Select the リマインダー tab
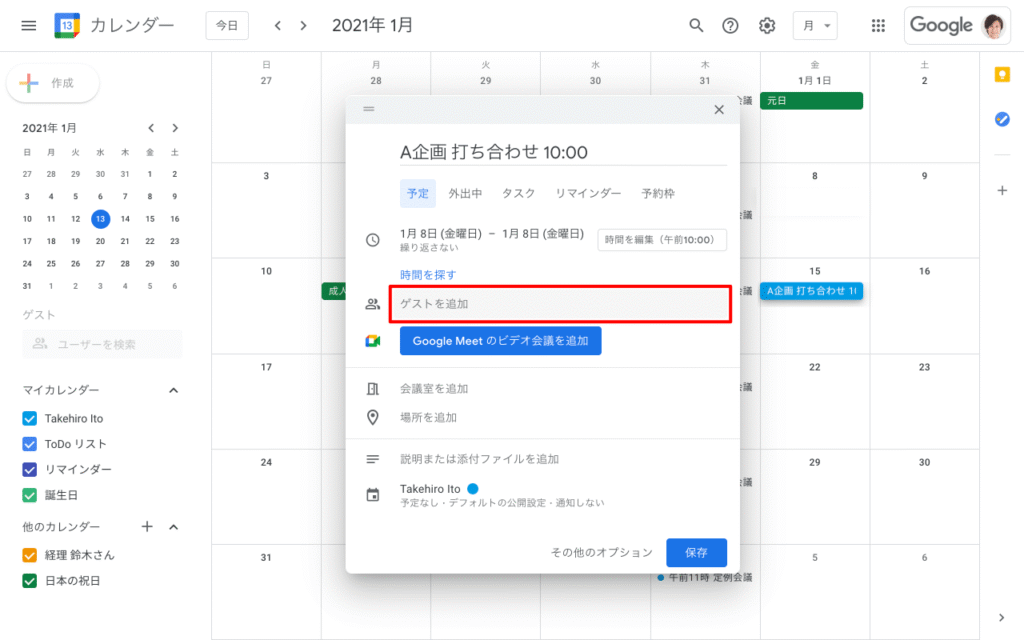The image size is (1024, 640). pyautogui.click(x=588, y=193)
